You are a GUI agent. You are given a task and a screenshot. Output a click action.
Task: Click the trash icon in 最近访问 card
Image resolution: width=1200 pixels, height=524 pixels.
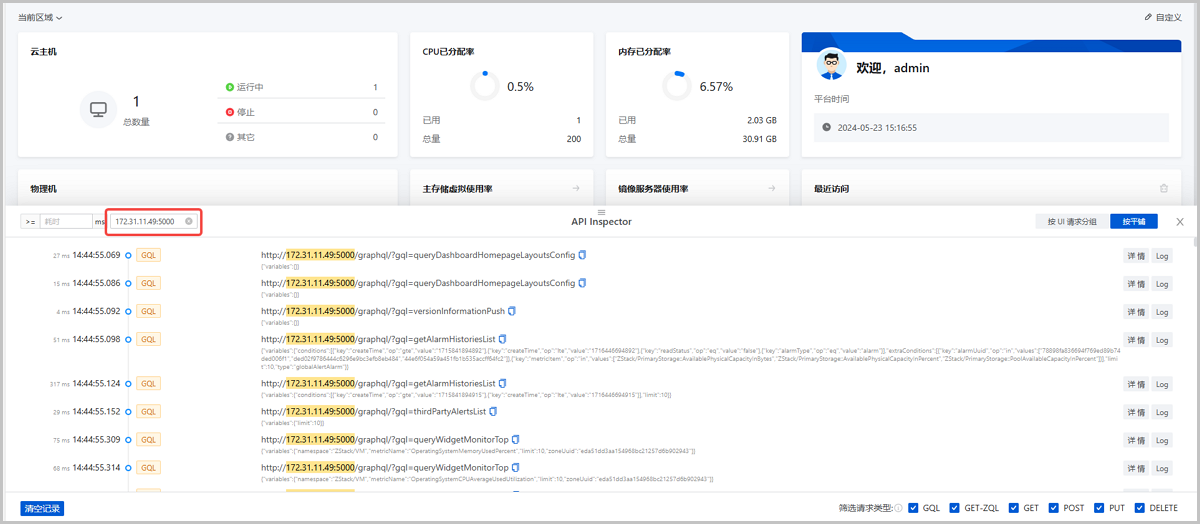[x=1163, y=188]
